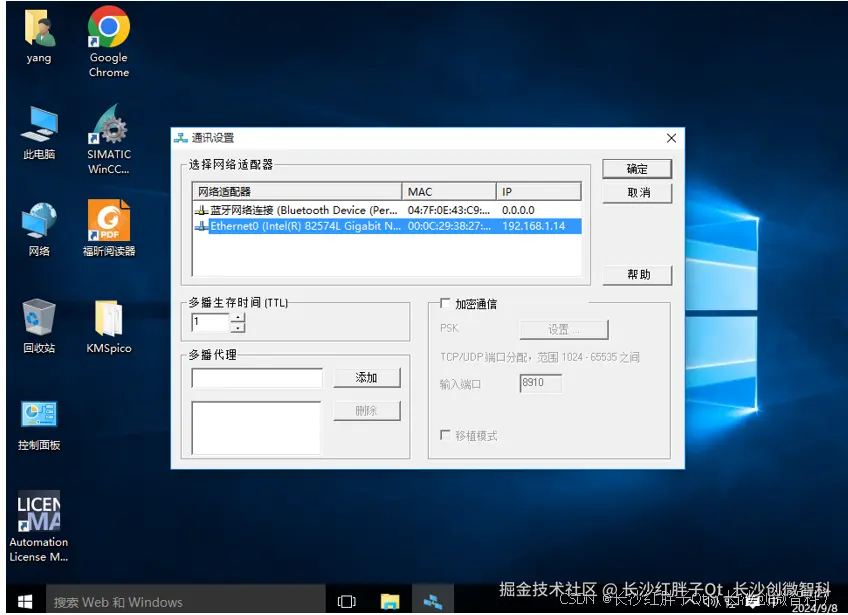Screen dimensions: 848x615
Task: Select the 网络 desktop icon
Action: 39,229
